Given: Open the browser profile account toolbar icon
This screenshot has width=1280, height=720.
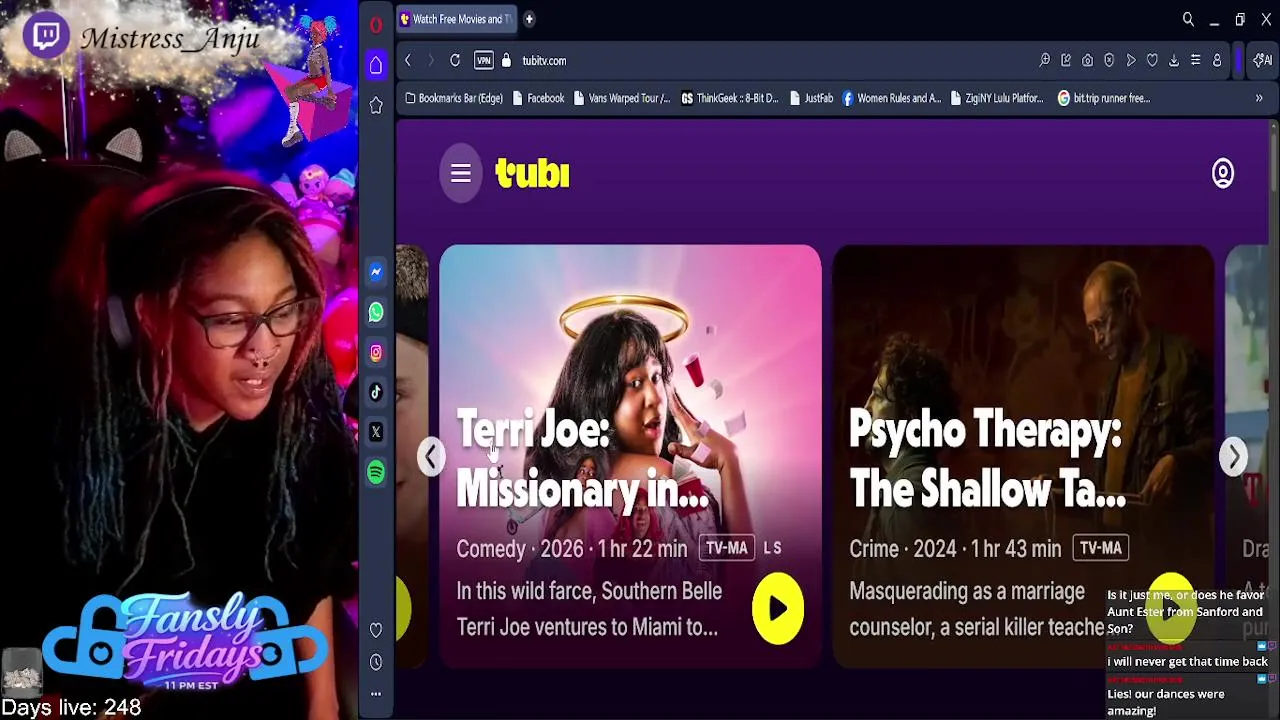Looking at the screenshot, I should [x=1217, y=61].
